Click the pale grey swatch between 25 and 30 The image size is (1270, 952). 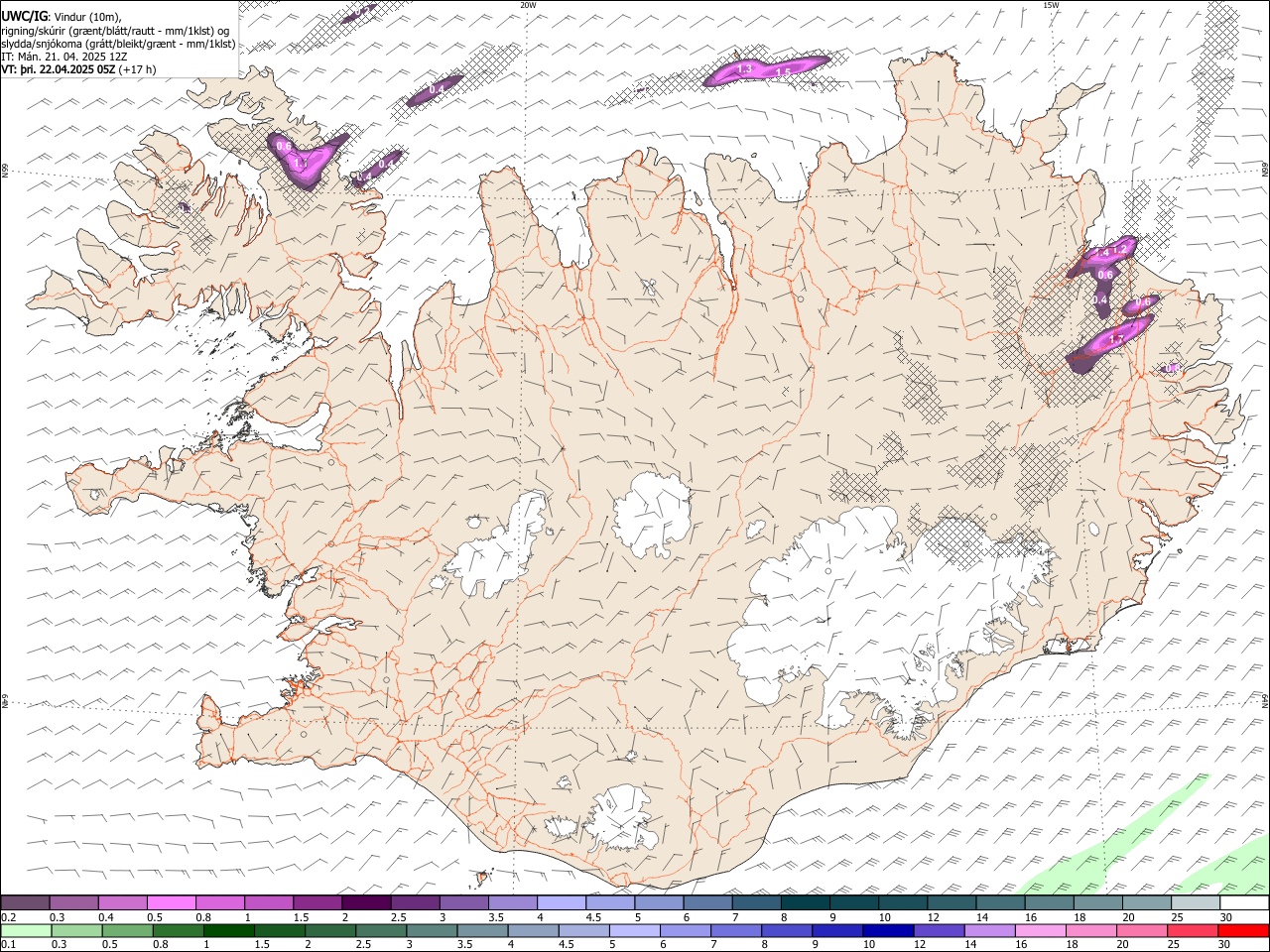point(1196,903)
